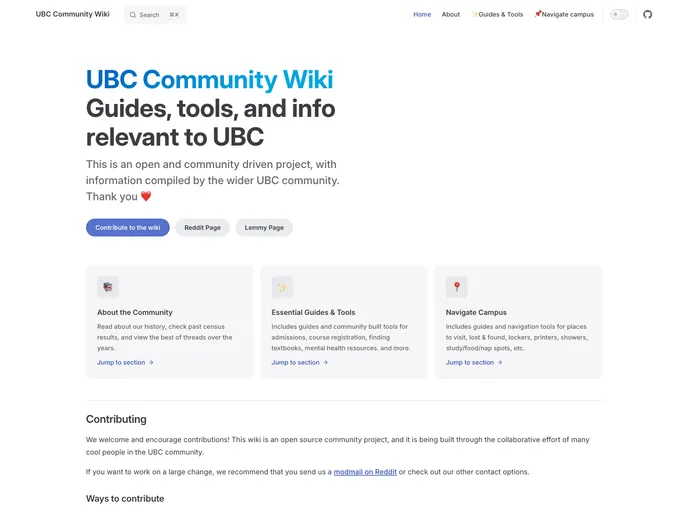
Task: Open the Lemmy Page button
Action: (x=264, y=228)
